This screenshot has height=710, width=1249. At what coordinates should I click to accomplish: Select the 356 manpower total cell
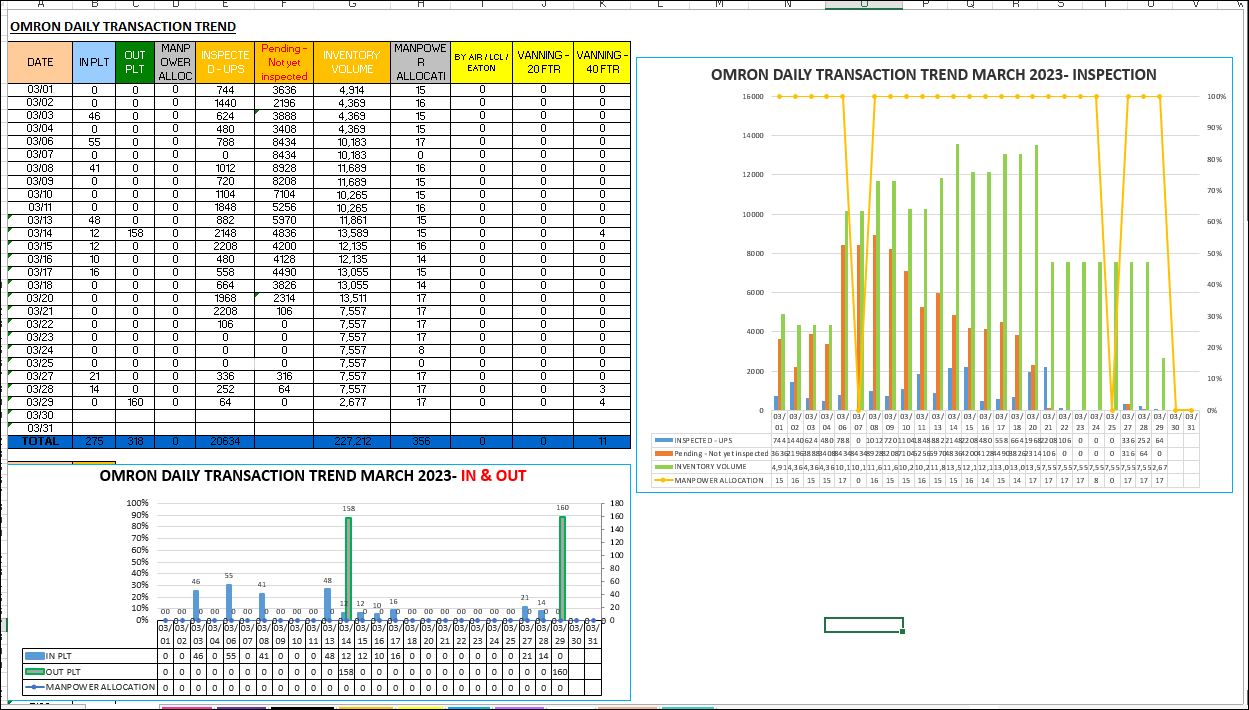[x=420, y=441]
